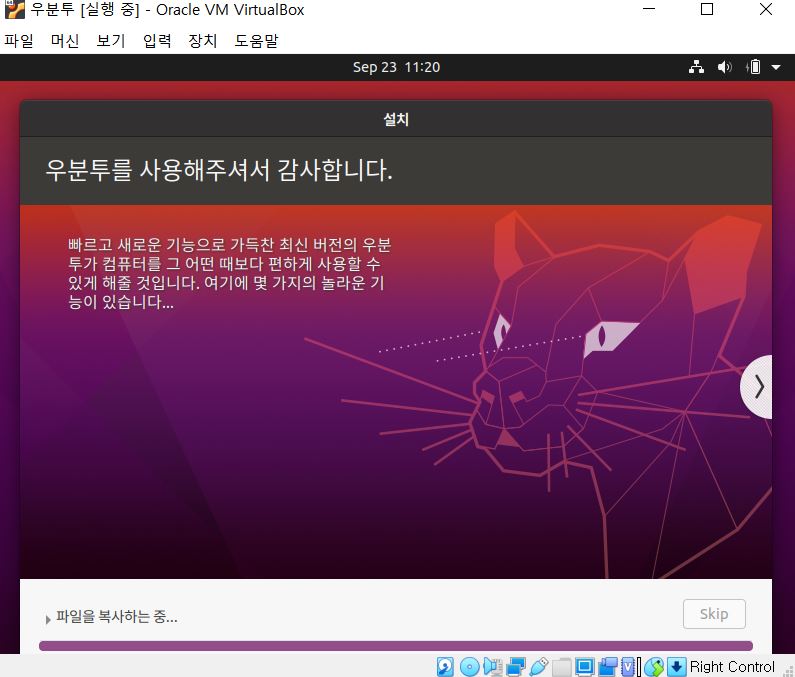Click the battery icon in top bar

tap(753, 67)
